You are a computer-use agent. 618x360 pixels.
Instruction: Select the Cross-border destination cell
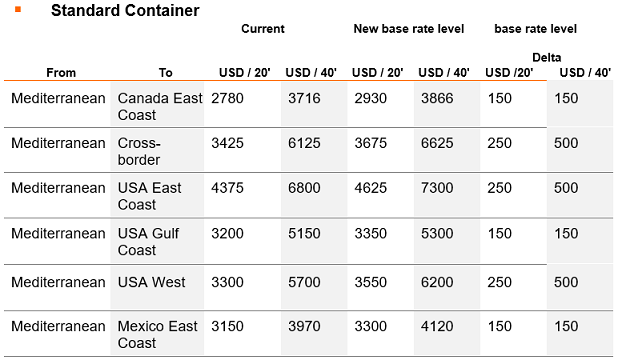[x=157, y=150]
